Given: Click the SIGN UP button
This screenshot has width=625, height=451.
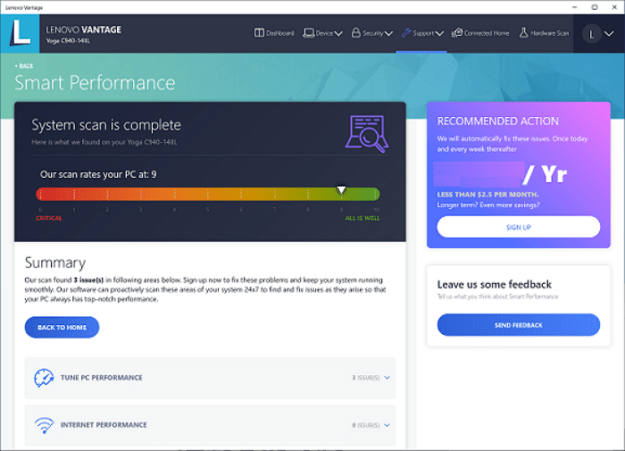Looking at the screenshot, I should (x=518, y=227).
